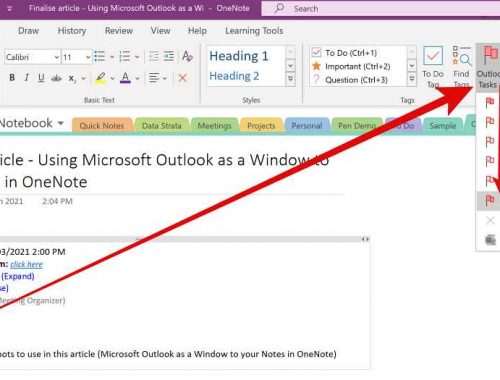Open the Review ribbon tab
500x380 pixels.
(119, 31)
